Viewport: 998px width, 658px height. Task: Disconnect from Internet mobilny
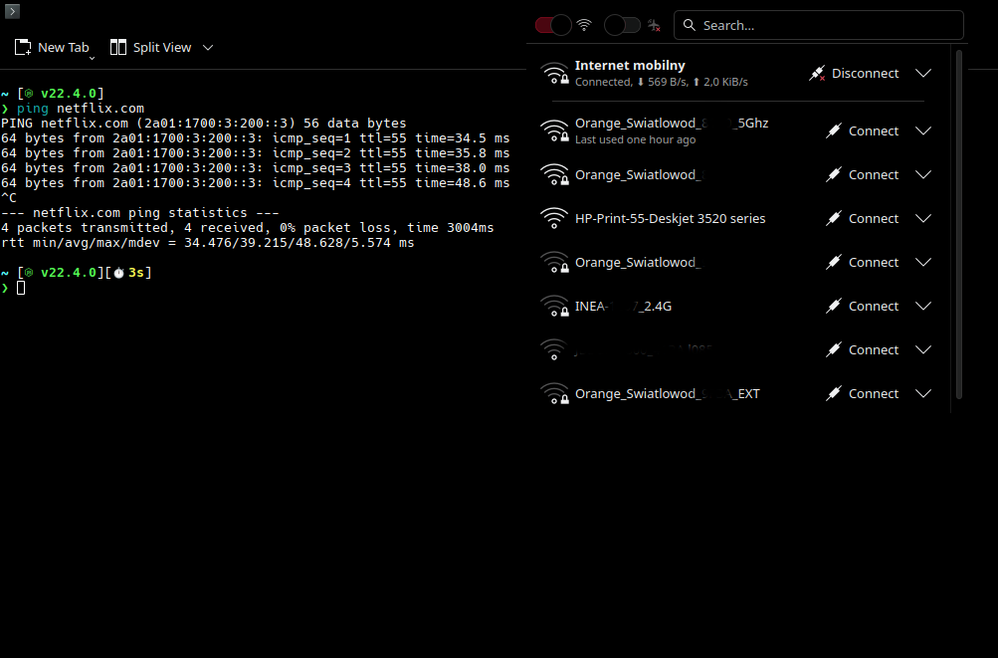click(854, 74)
